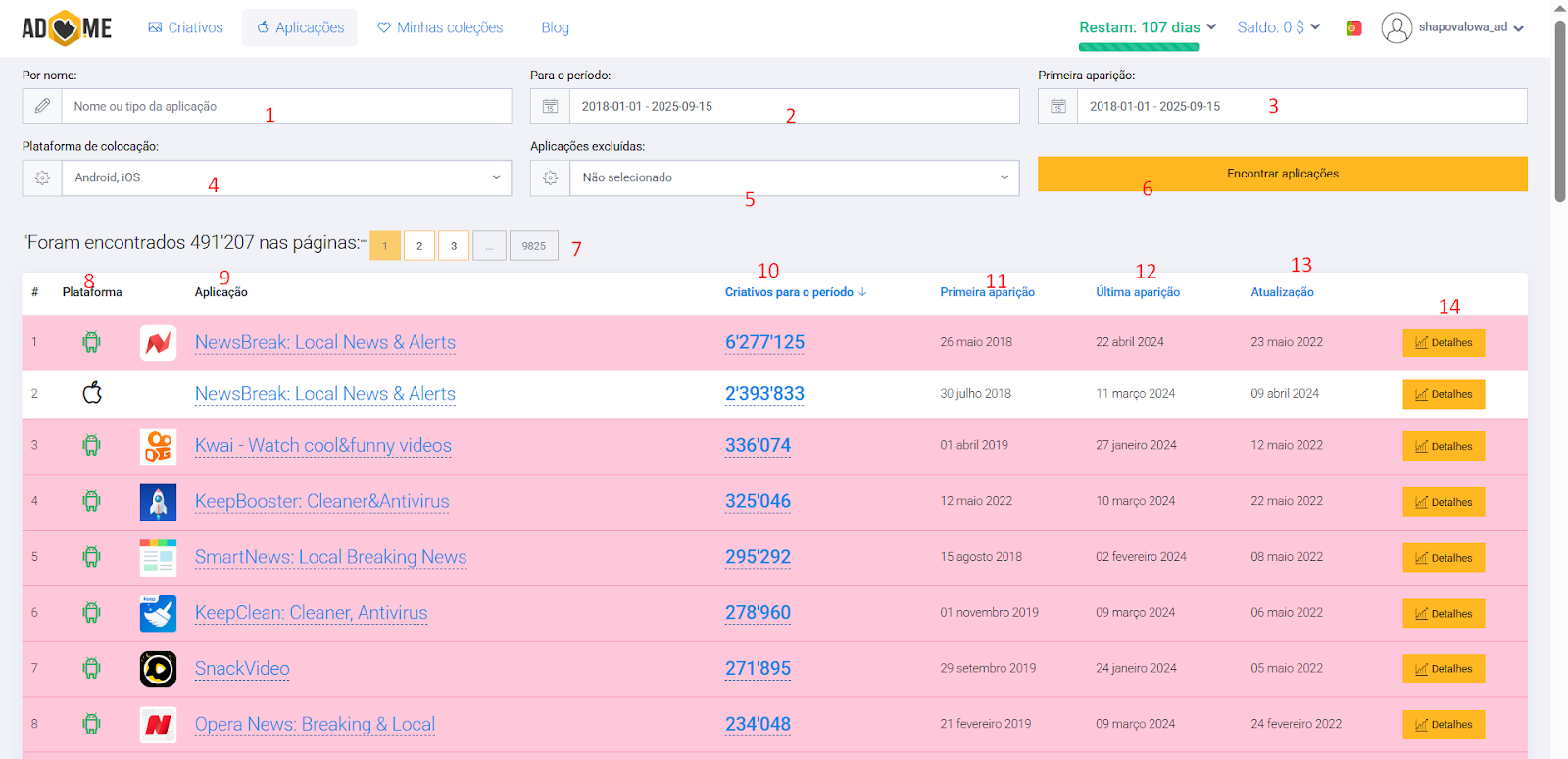Open the Saldo balance dropdown

coord(1278,27)
